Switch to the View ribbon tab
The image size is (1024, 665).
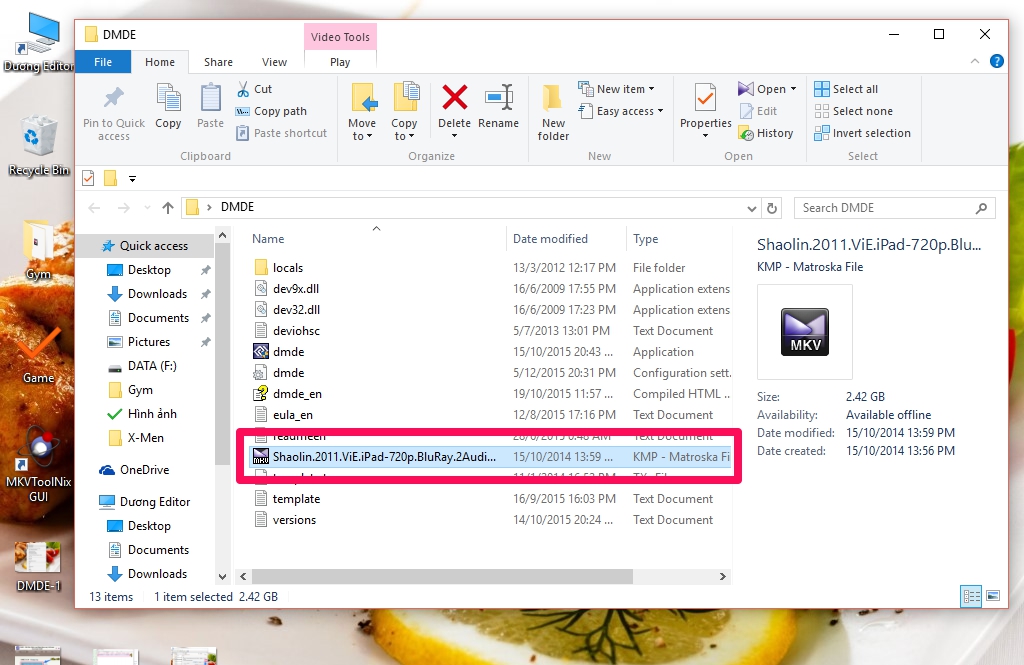click(x=274, y=62)
